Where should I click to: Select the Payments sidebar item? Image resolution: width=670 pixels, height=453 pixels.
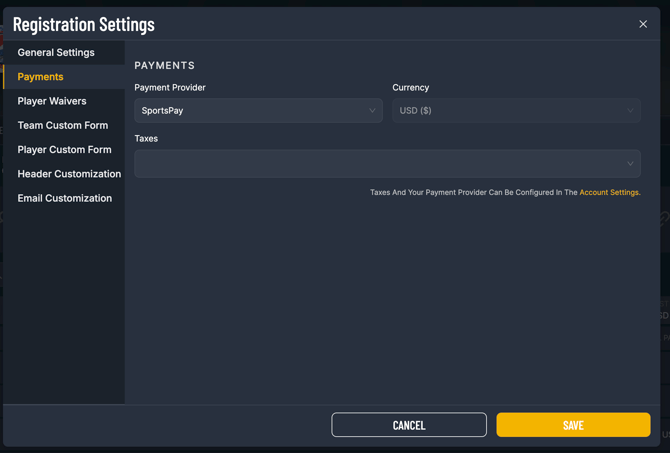click(x=40, y=77)
